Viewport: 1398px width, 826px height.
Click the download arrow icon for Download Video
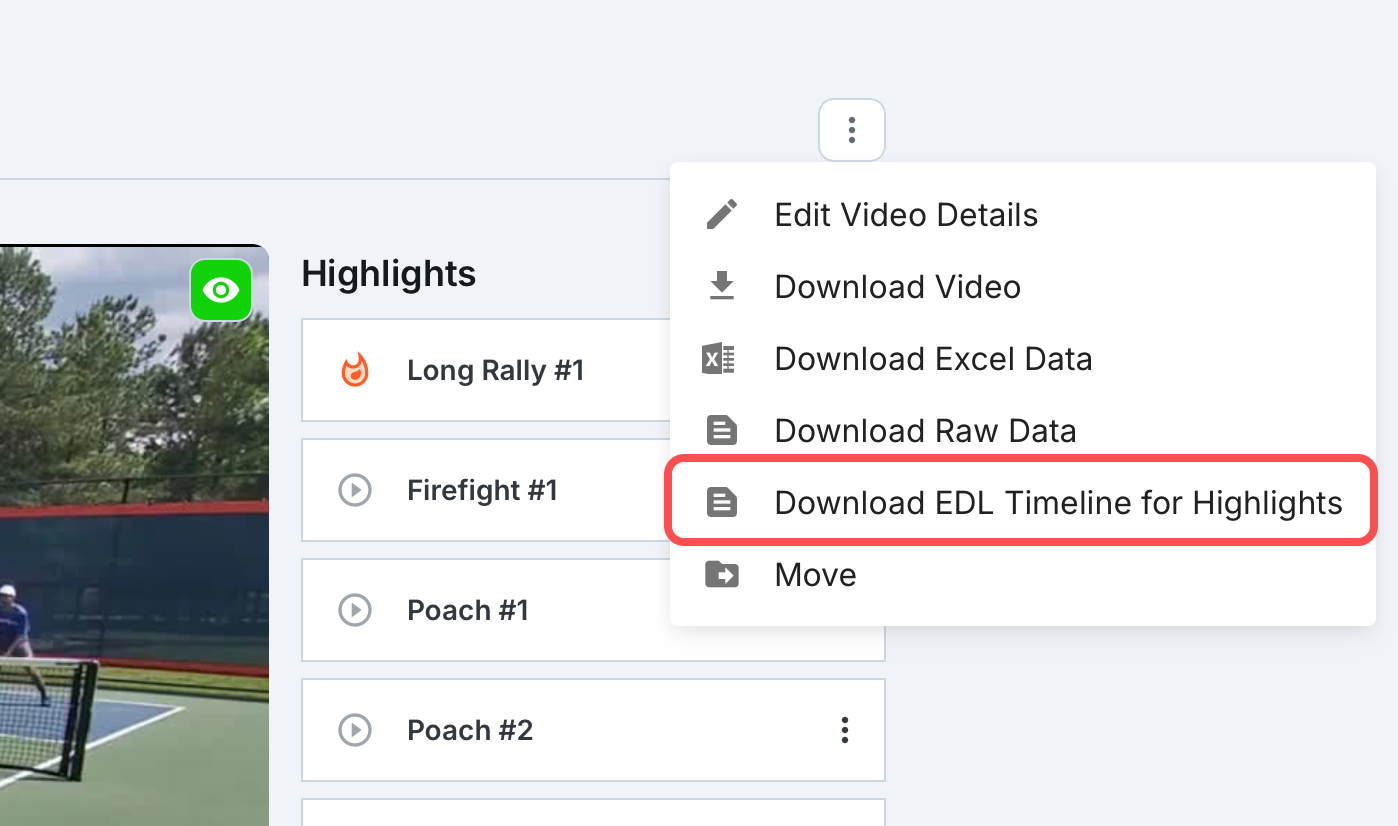(721, 287)
